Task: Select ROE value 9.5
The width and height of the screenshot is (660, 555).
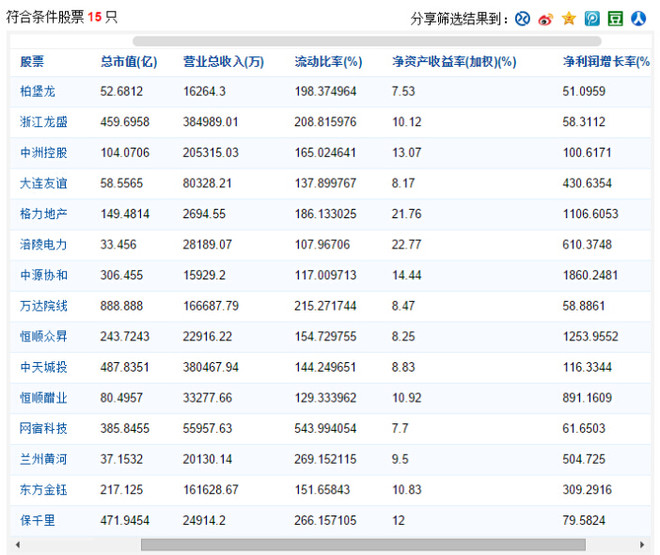Action: (x=400, y=459)
